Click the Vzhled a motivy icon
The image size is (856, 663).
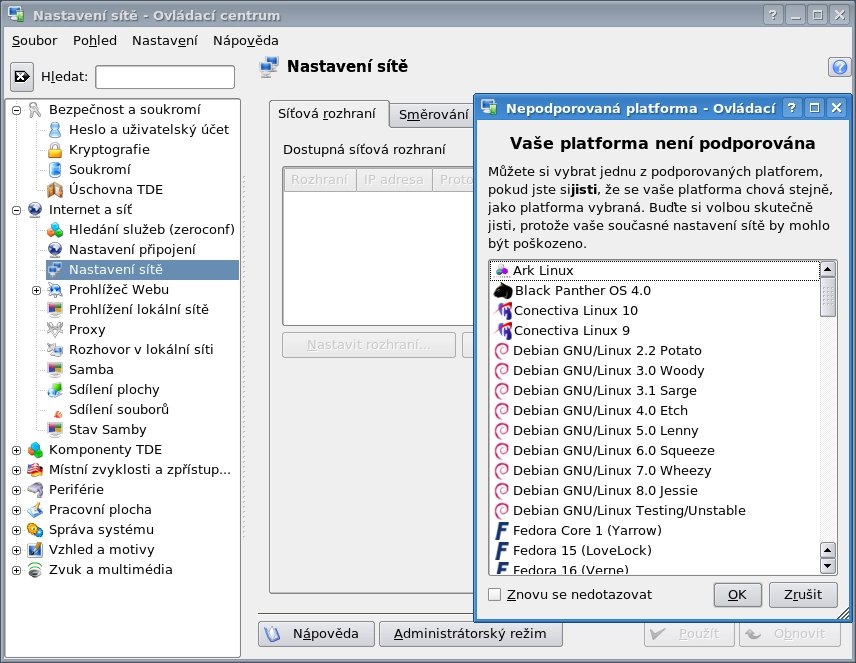pos(35,549)
